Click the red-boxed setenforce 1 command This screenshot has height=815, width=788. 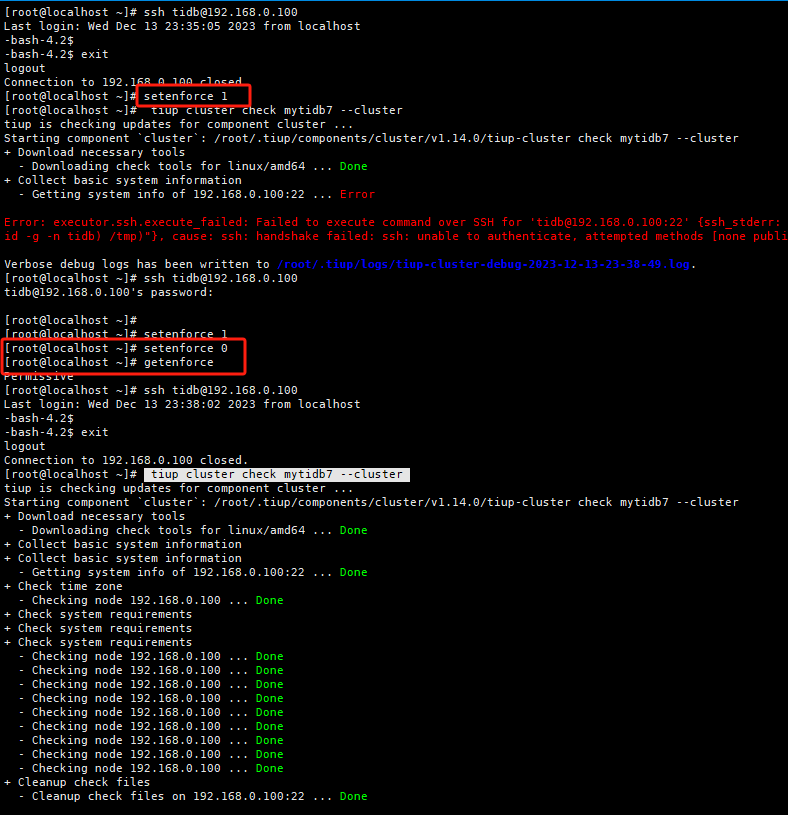tap(186, 96)
